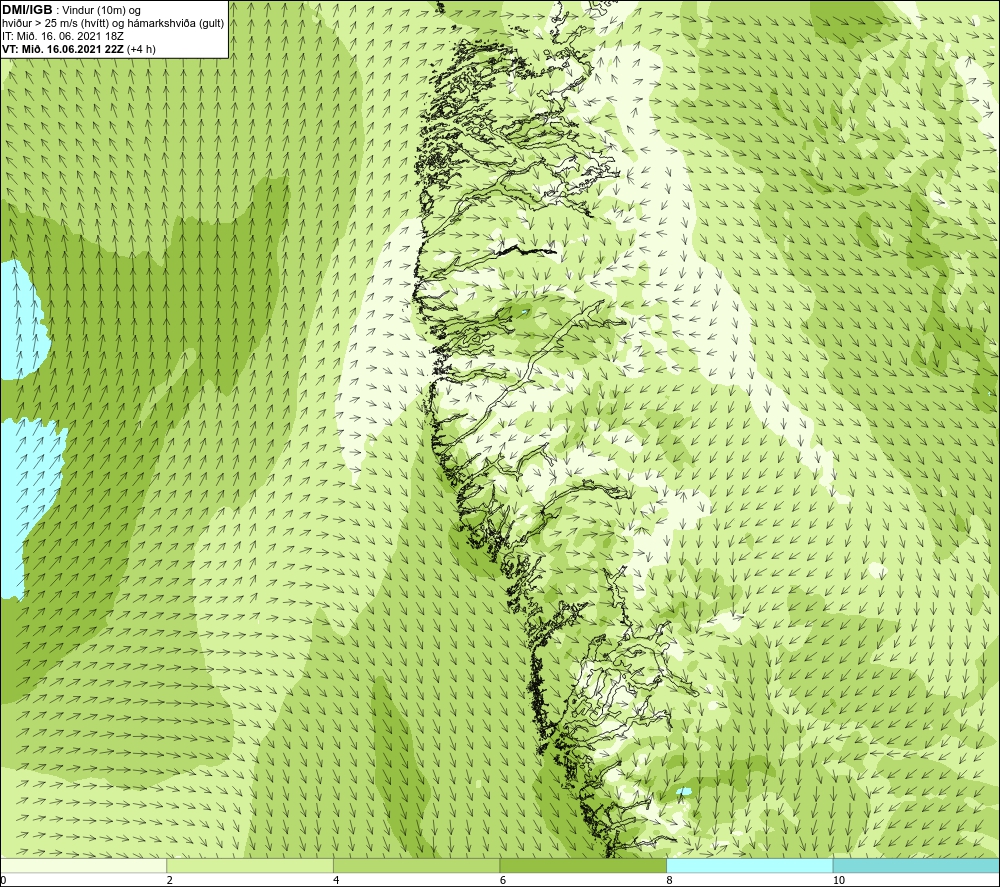Click the 0–2 m/s palest legend swatch
1000x887 pixels.
[x=83, y=865]
